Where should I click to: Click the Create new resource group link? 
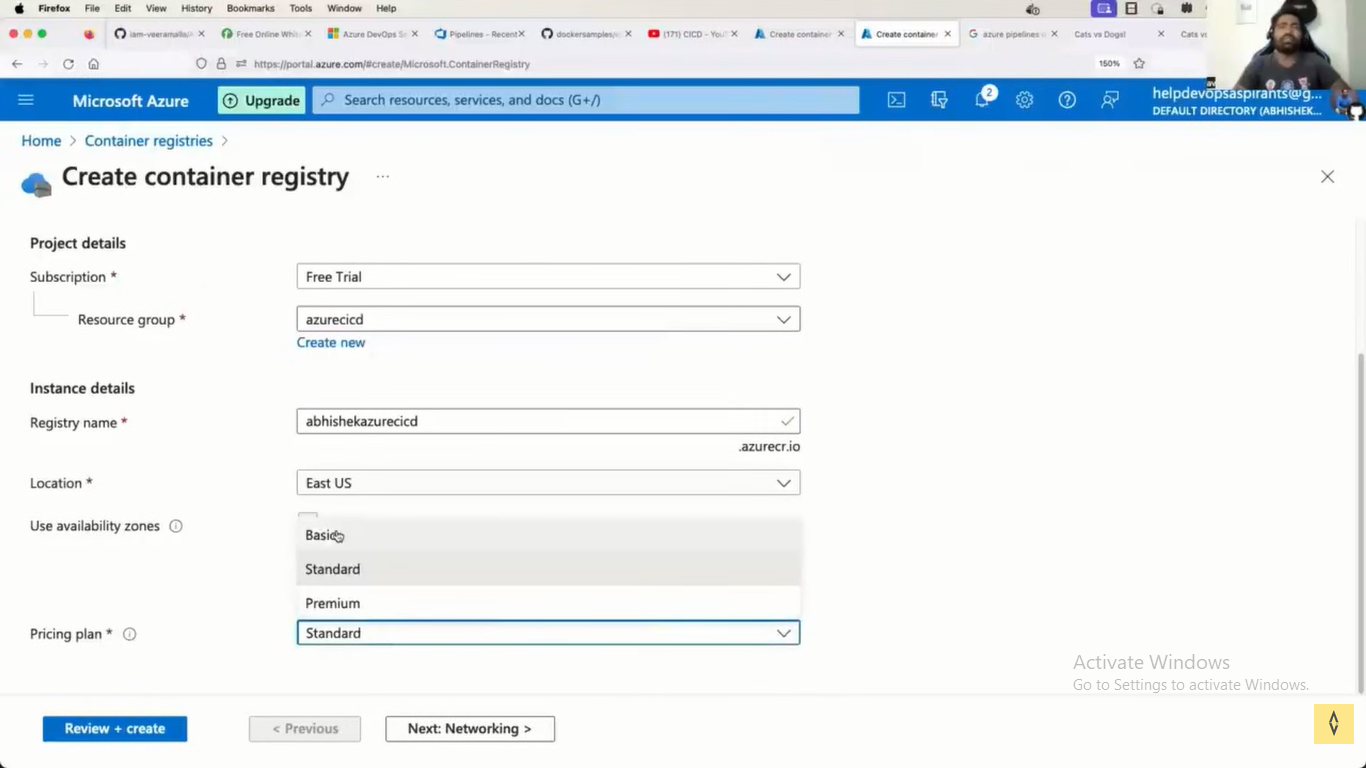pyautogui.click(x=331, y=342)
